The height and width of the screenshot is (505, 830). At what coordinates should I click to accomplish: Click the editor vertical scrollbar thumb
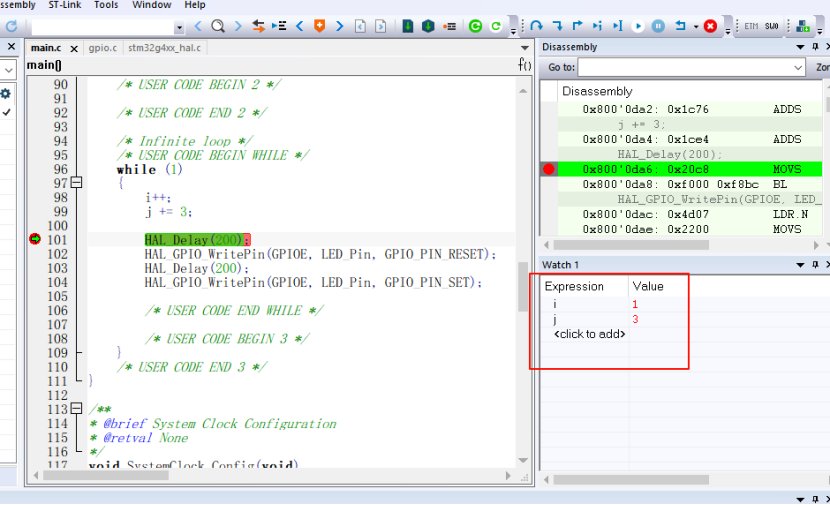tap(523, 286)
